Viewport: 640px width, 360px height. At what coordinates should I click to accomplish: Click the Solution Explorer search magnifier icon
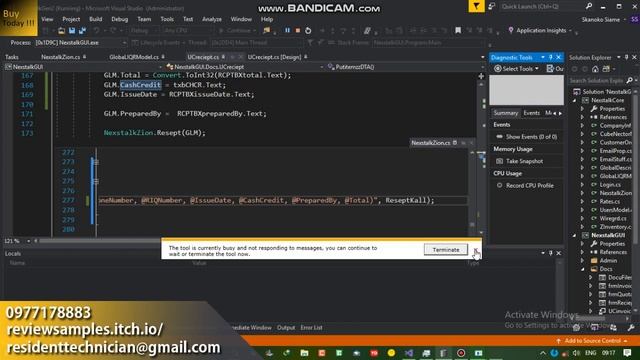(629, 80)
